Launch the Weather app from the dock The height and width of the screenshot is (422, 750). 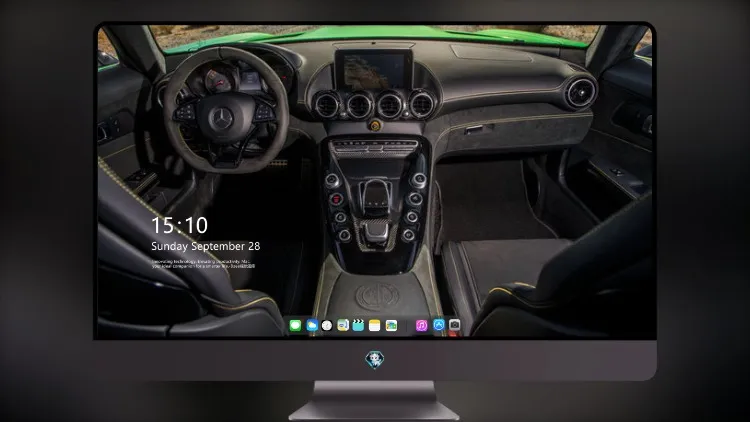tap(312, 325)
